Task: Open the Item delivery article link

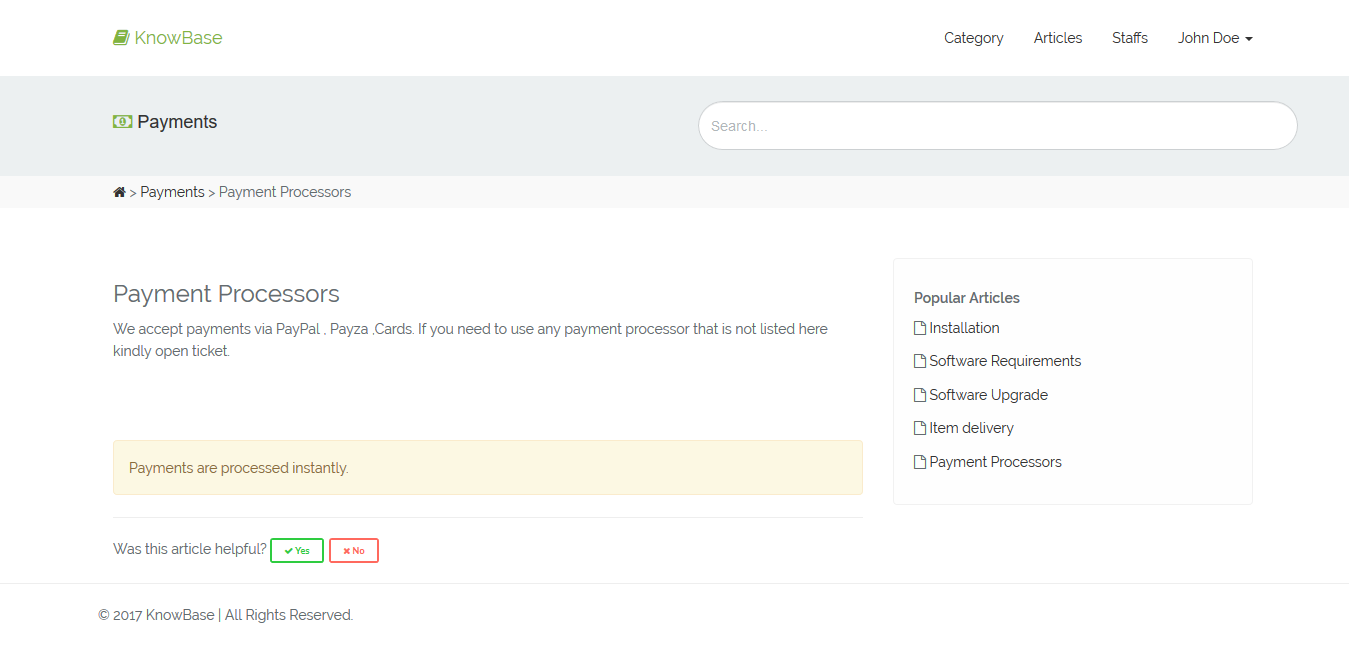Action: 971,428
